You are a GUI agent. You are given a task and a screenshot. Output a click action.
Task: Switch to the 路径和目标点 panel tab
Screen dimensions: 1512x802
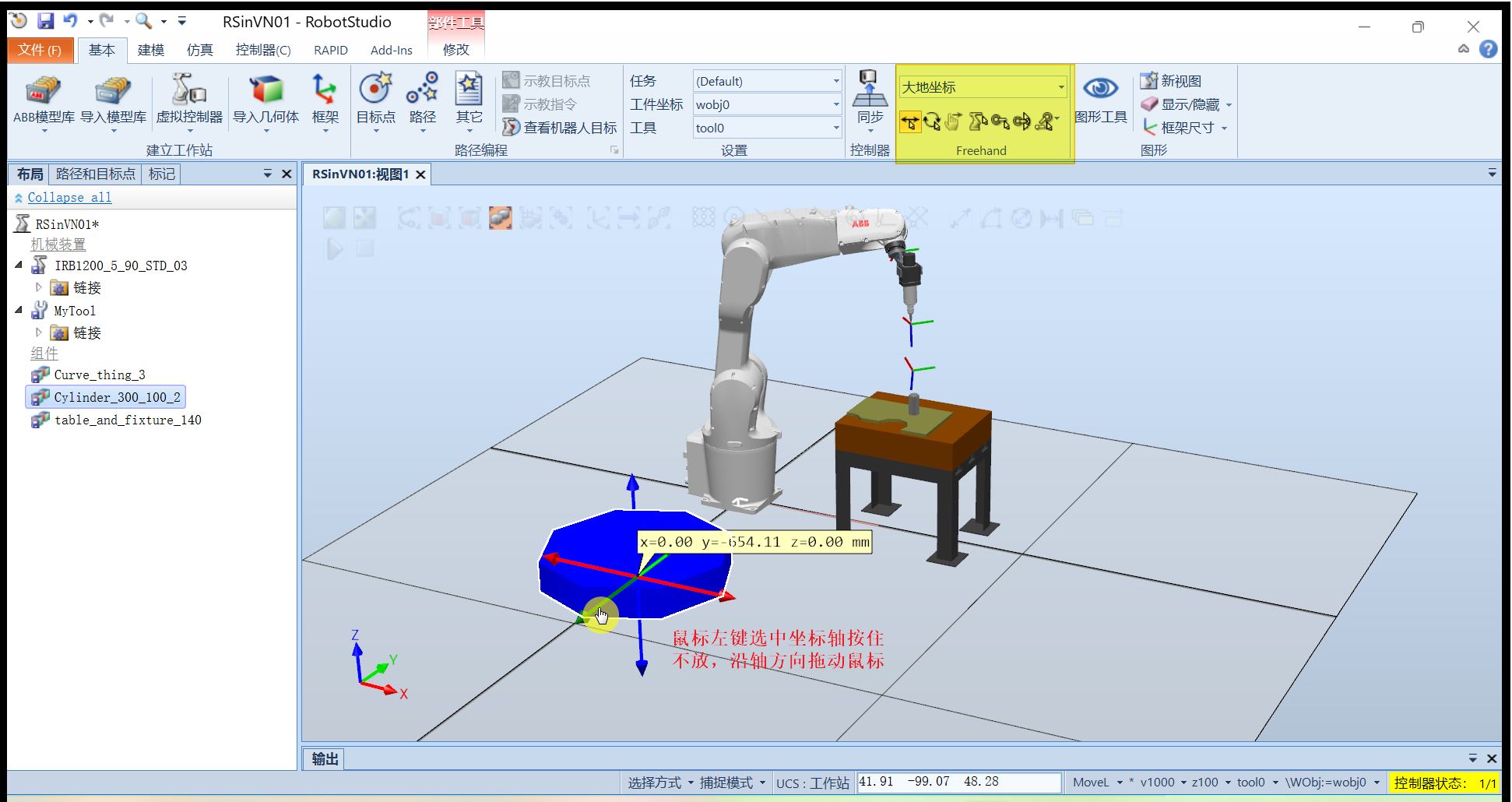tap(95, 174)
